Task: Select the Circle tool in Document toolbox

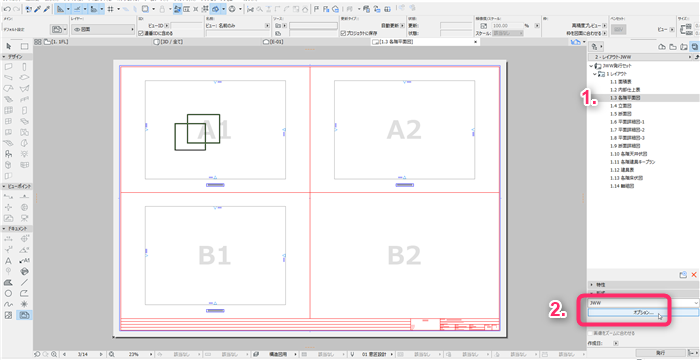Action: coord(8,293)
